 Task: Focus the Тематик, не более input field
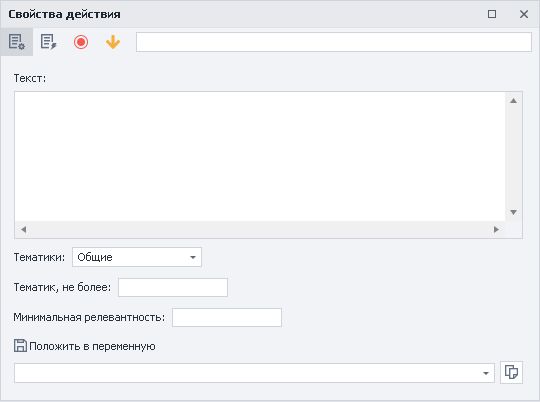[173, 287]
